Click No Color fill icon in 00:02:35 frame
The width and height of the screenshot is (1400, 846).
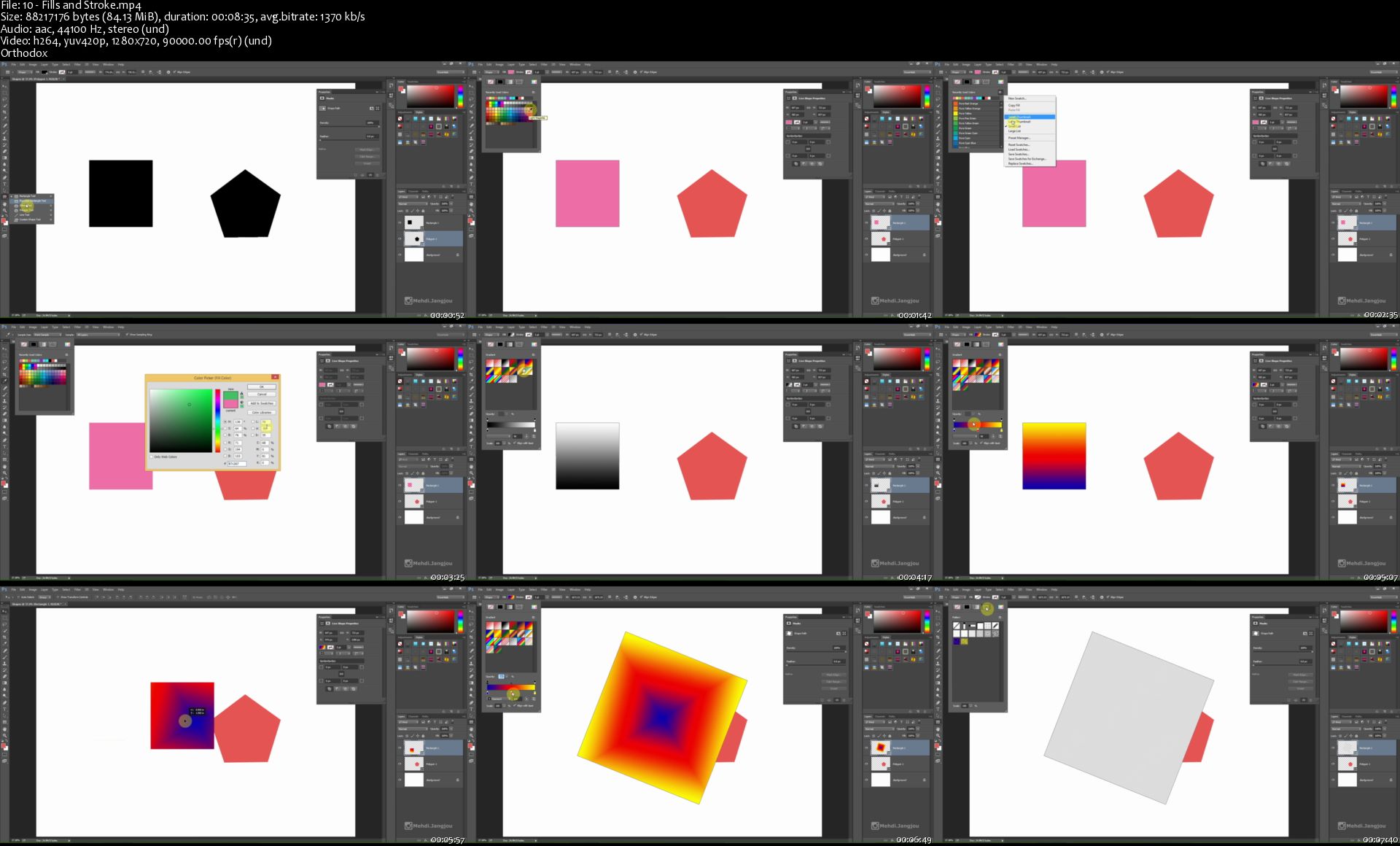click(957, 82)
